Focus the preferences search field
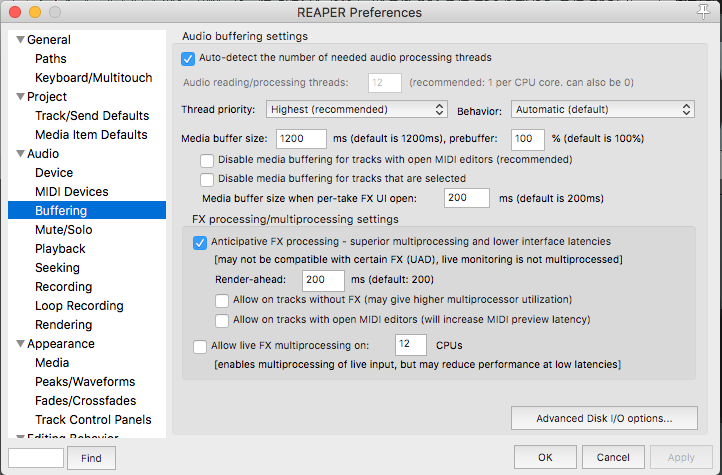This screenshot has height=475, width=722. (36, 458)
